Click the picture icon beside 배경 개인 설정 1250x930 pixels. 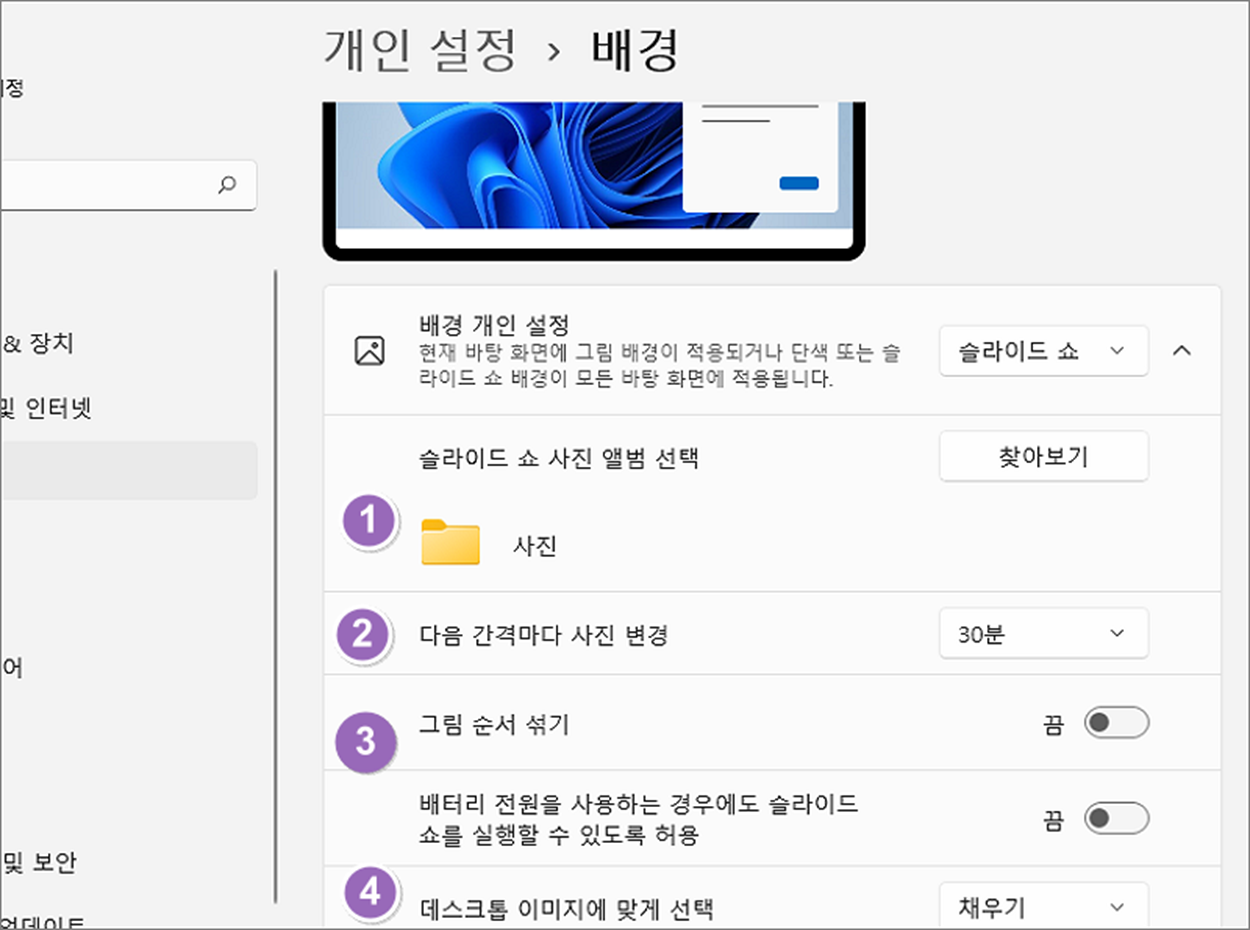[x=370, y=351]
